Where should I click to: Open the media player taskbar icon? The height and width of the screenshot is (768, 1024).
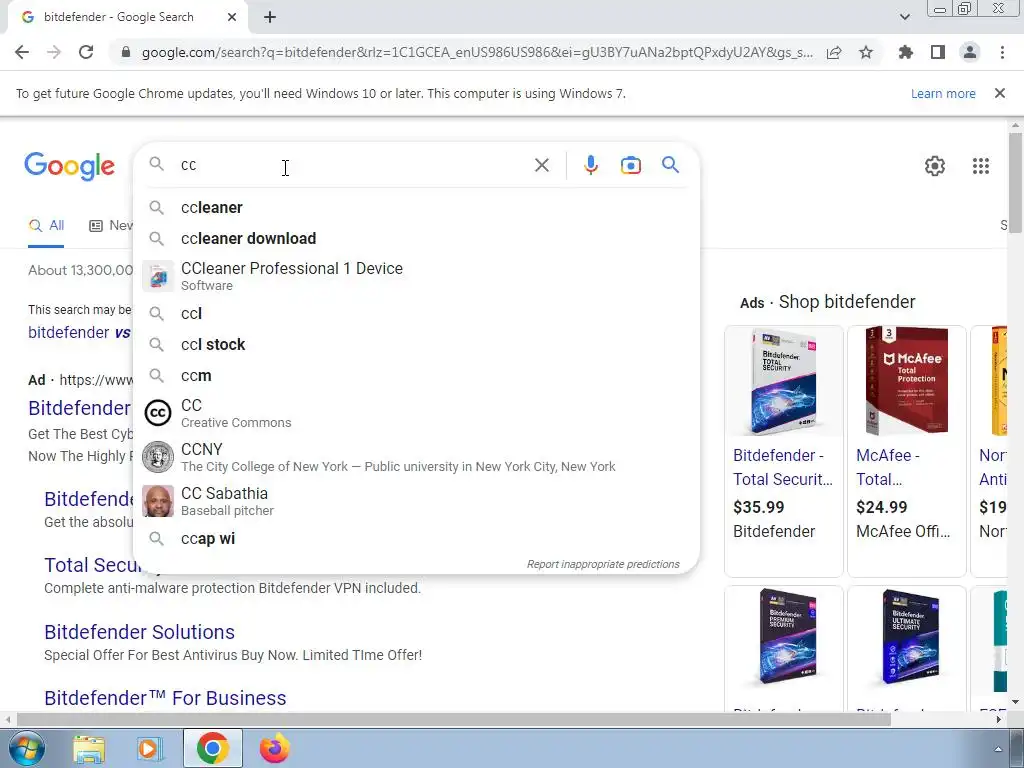(x=149, y=748)
